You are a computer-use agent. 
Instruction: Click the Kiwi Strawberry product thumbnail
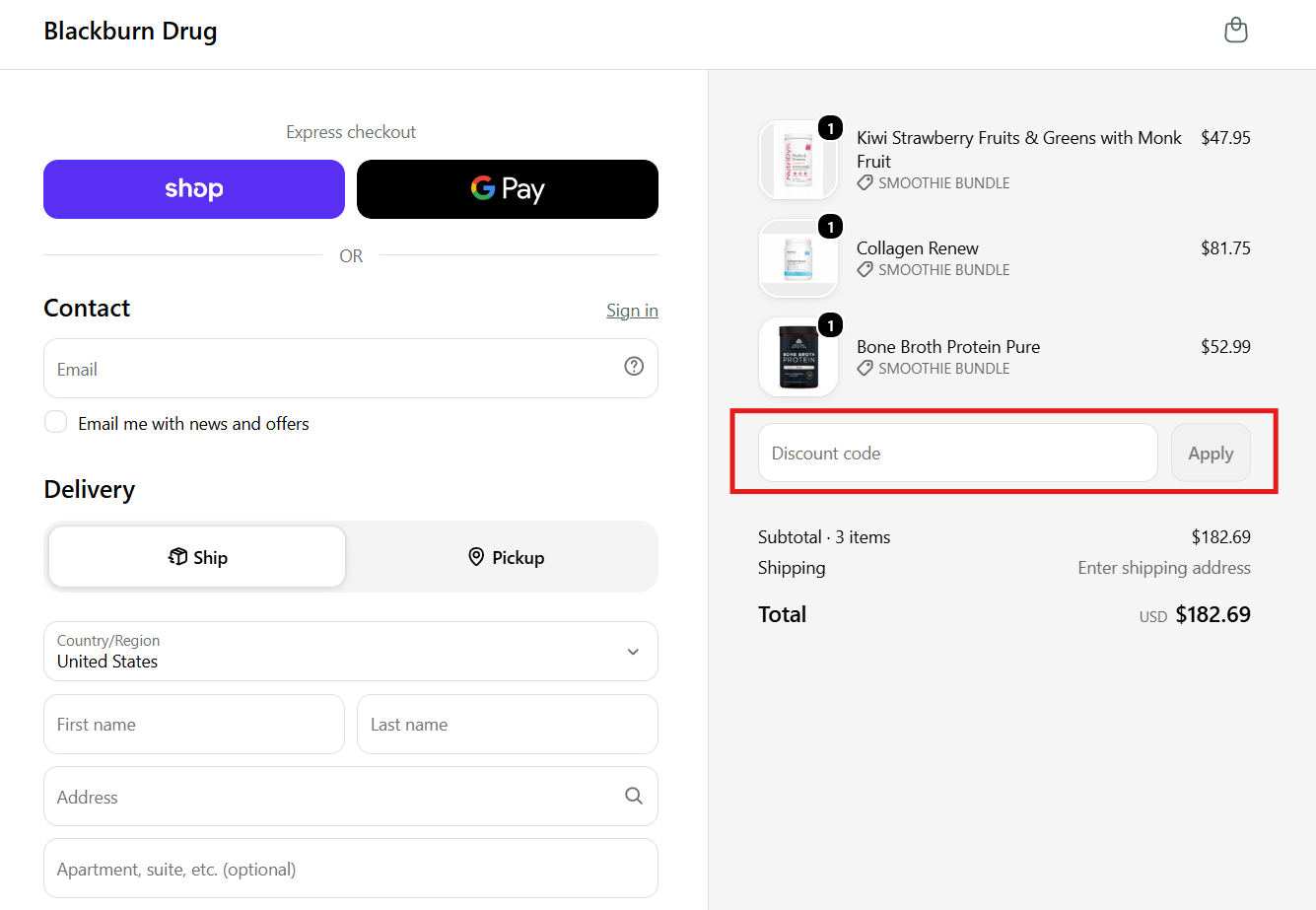(798, 160)
